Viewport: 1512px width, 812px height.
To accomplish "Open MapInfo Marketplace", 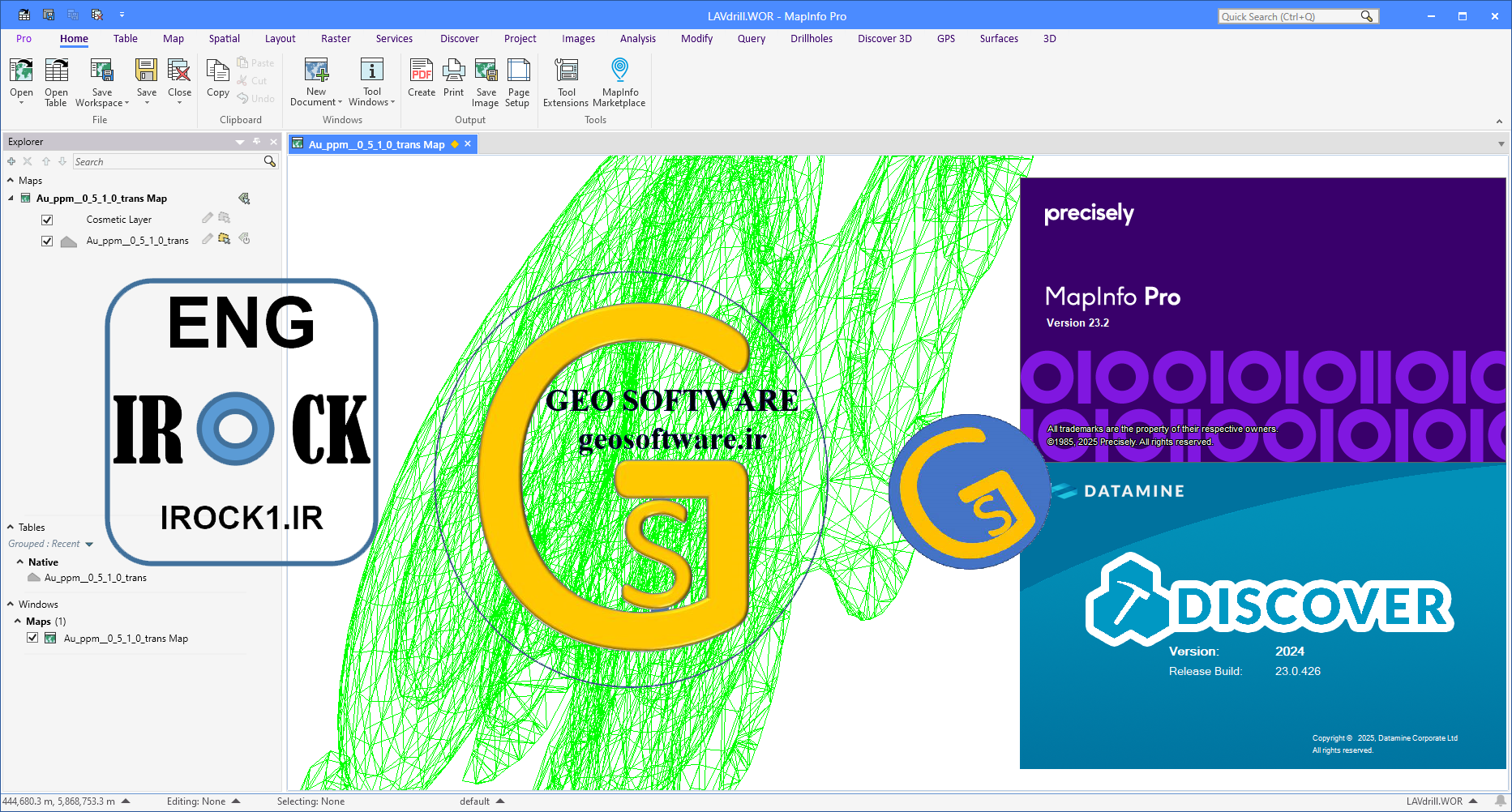I will point(619,70).
